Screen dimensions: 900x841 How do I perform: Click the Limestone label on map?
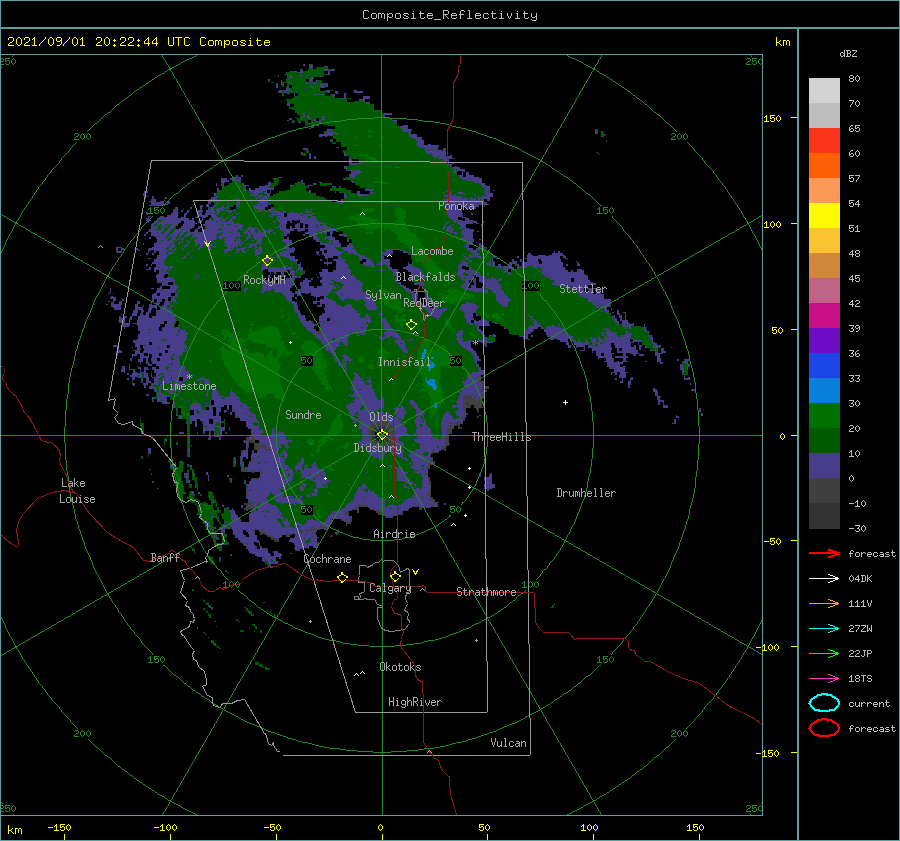pyautogui.click(x=189, y=386)
